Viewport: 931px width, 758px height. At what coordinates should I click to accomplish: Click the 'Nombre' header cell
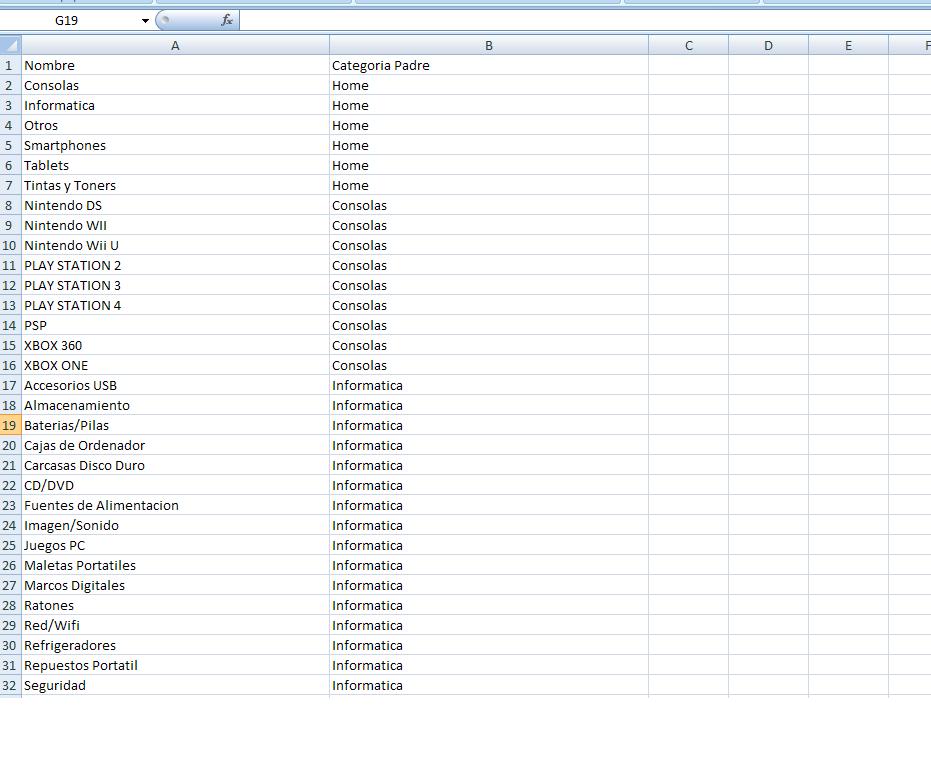tap(175, 65)
